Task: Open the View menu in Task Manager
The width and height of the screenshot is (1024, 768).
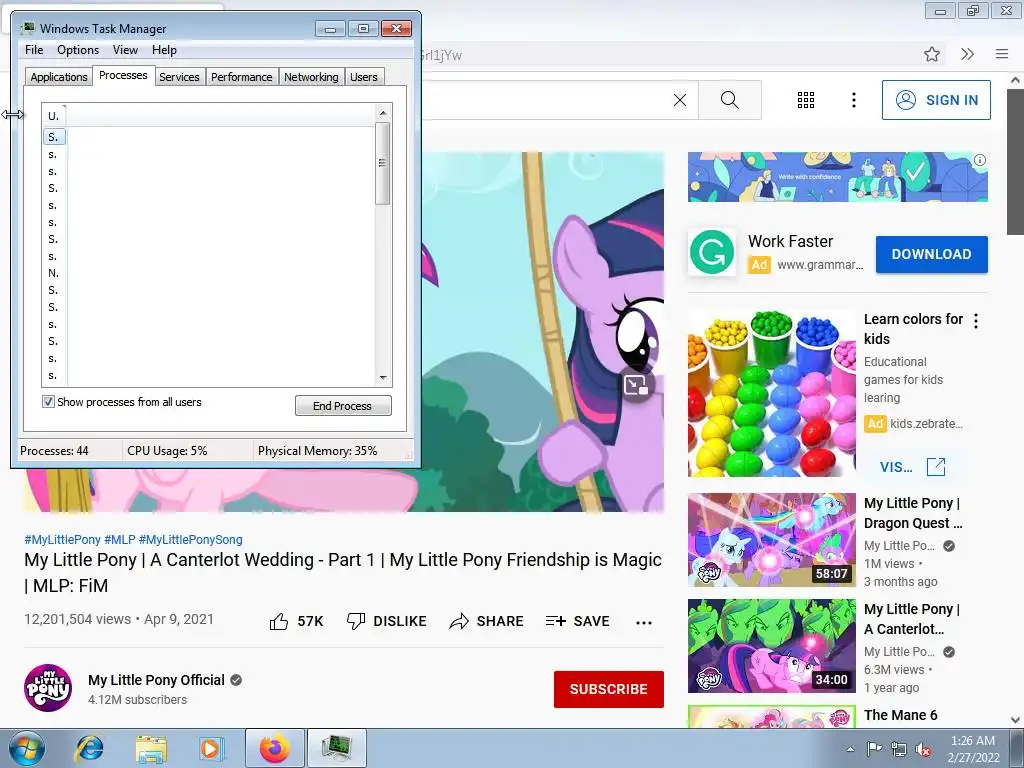Action: (125, 50)
